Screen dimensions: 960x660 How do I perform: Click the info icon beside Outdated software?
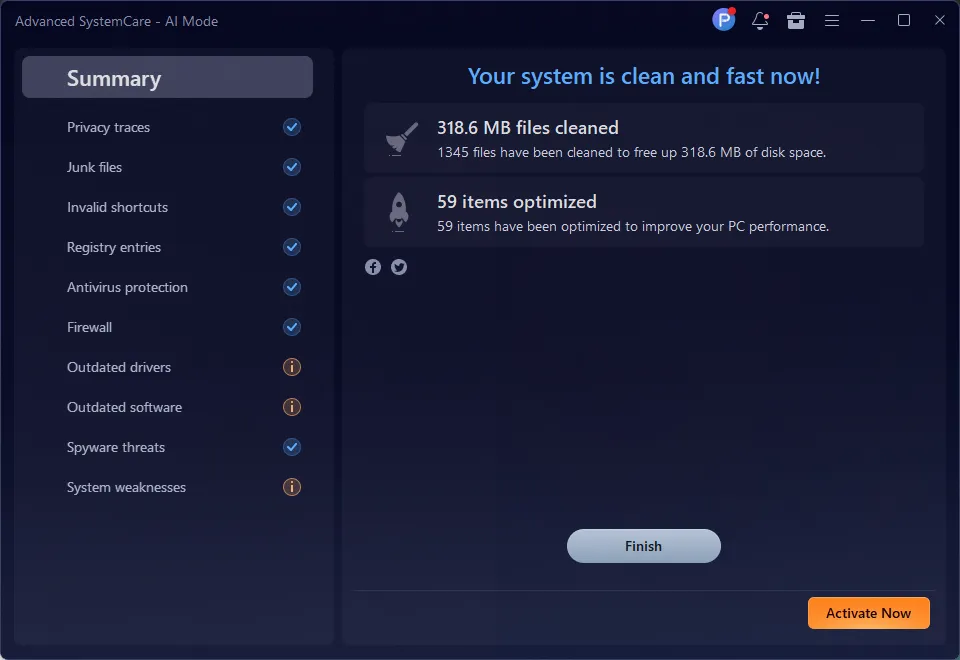[292, 407]
